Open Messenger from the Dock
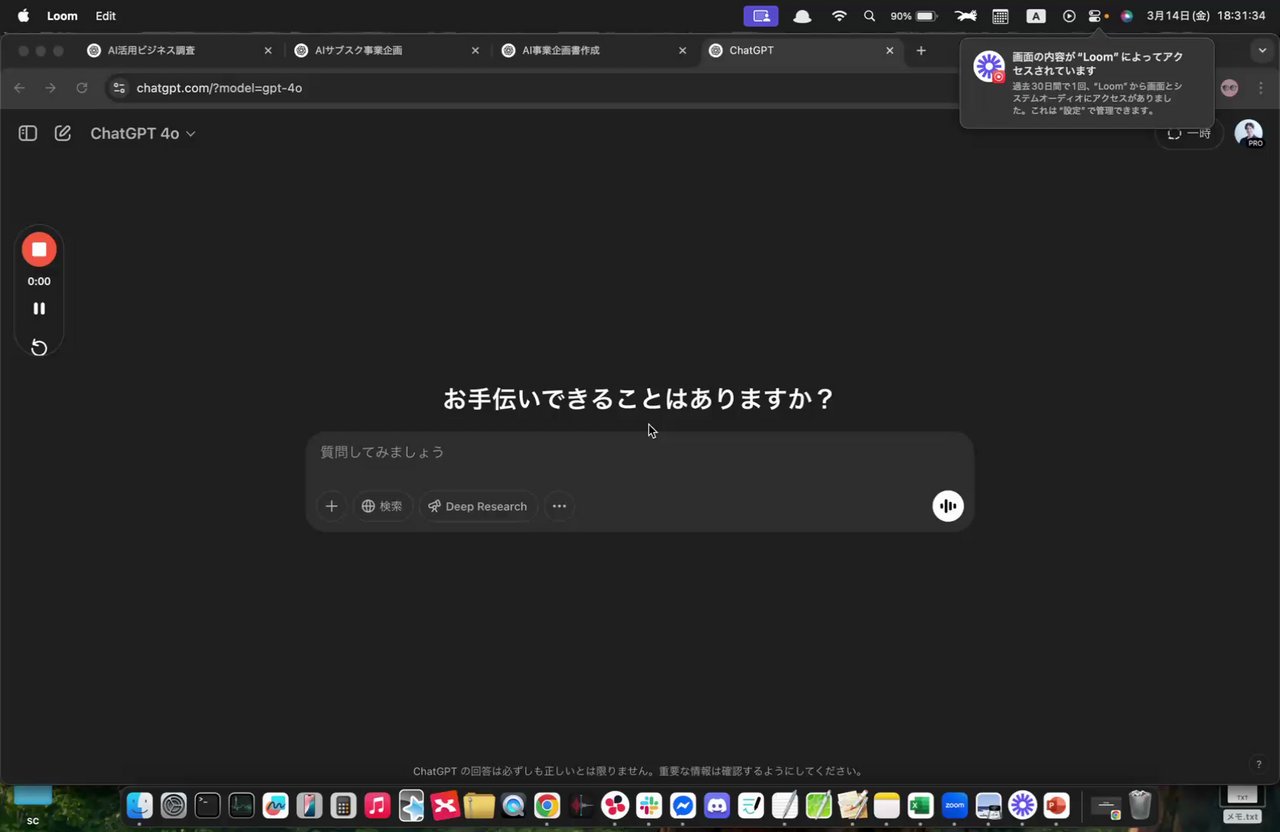This screenshot has height=832, width=1280. [x=683, y=805]
